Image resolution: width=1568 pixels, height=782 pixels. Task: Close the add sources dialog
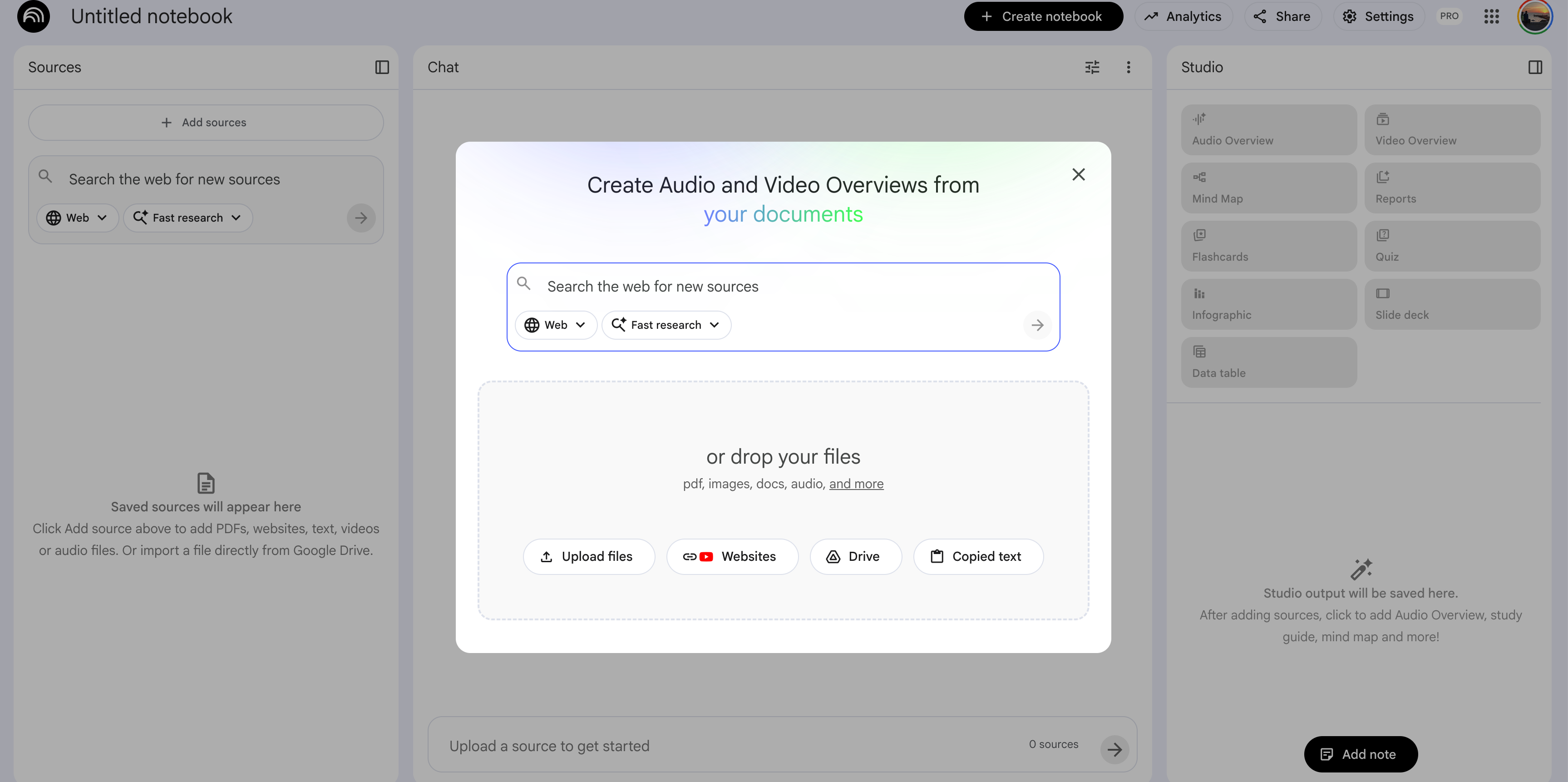1078,175
